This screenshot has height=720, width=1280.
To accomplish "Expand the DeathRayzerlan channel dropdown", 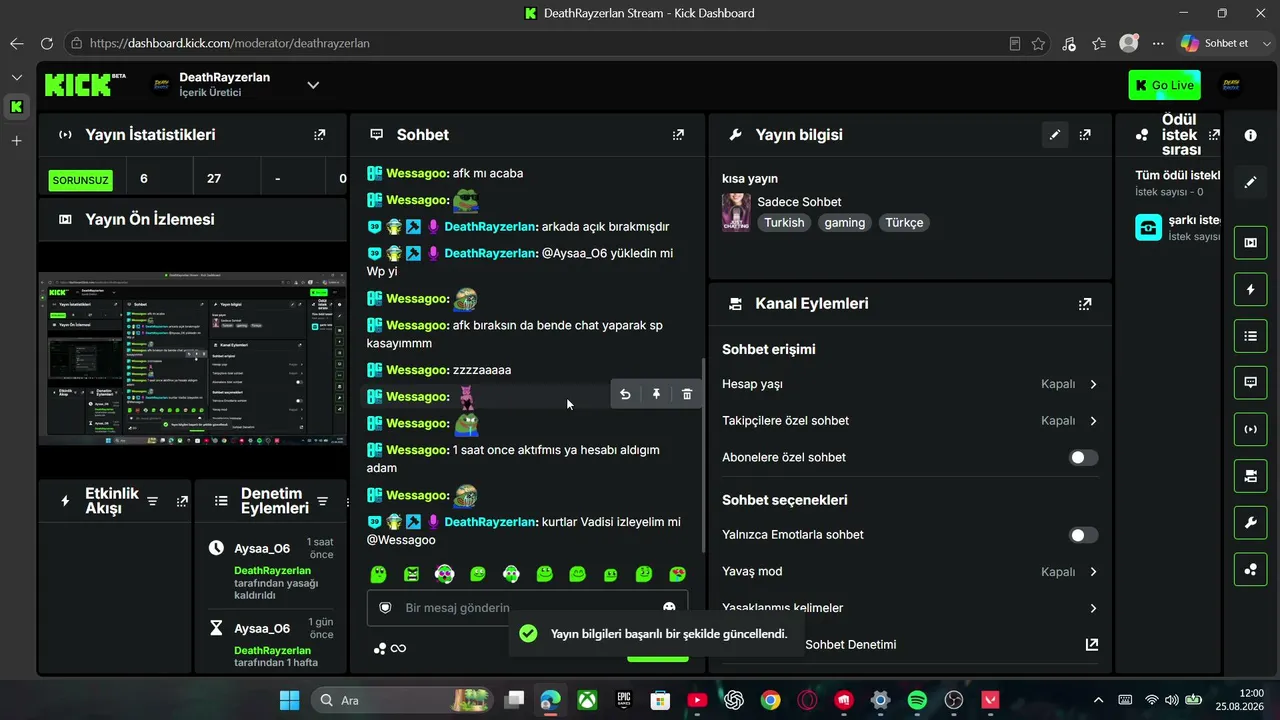I will [313, 85].
